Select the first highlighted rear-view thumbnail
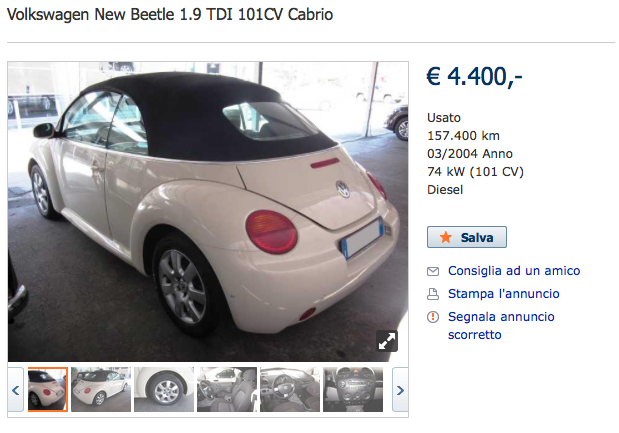Image resolution: width=619 pixels, height=433 pixels. tap(48, 390)
